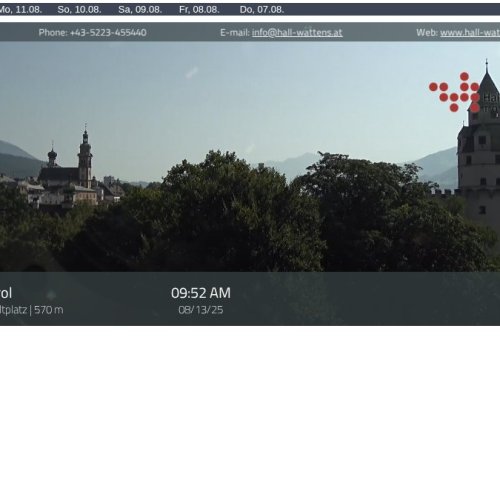Click the 08/13/25 date label
The width and height of the screenshot is (500, 500).
[201, 310]
